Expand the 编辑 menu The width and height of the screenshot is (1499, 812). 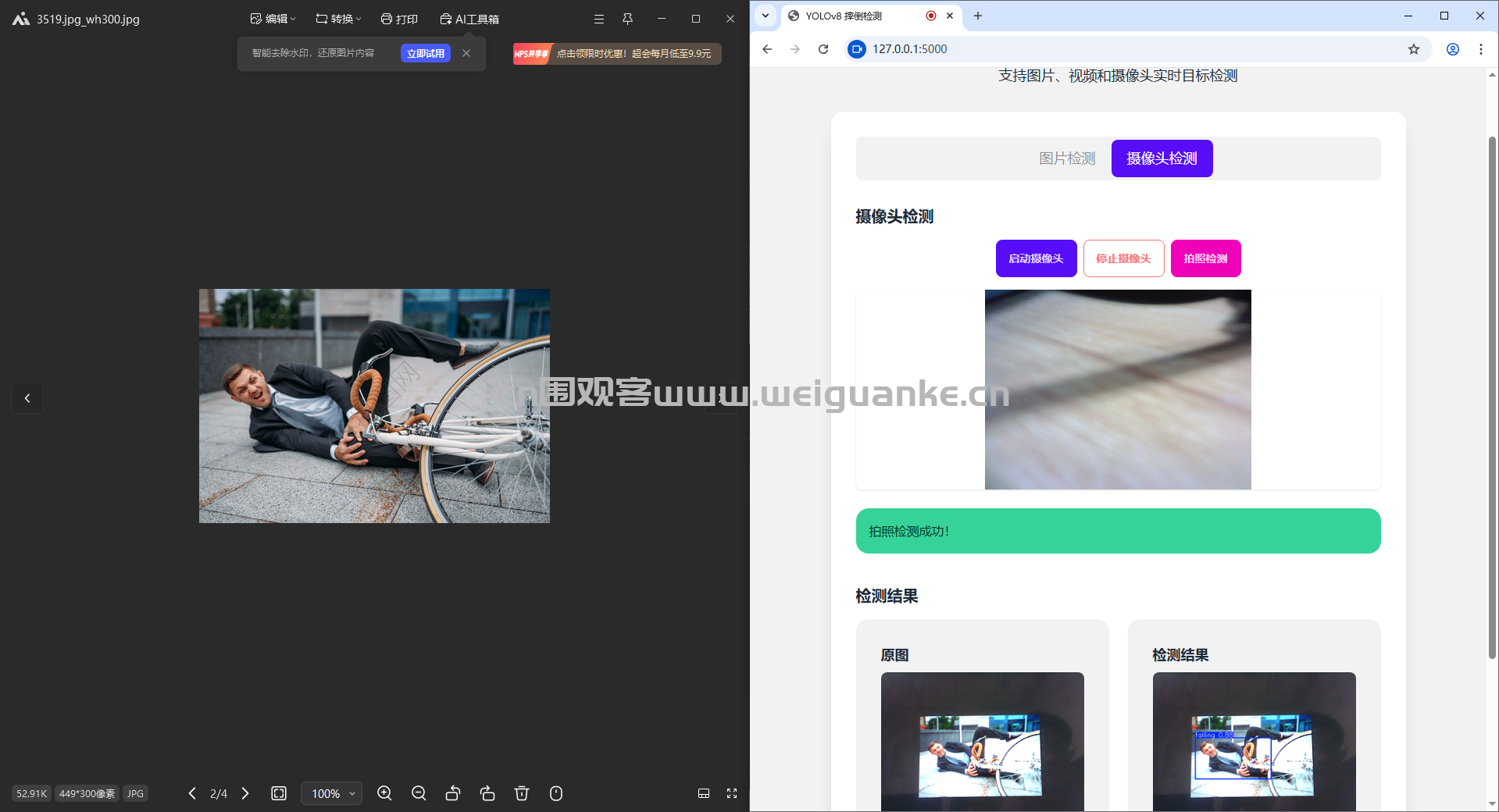coord(273,19)
